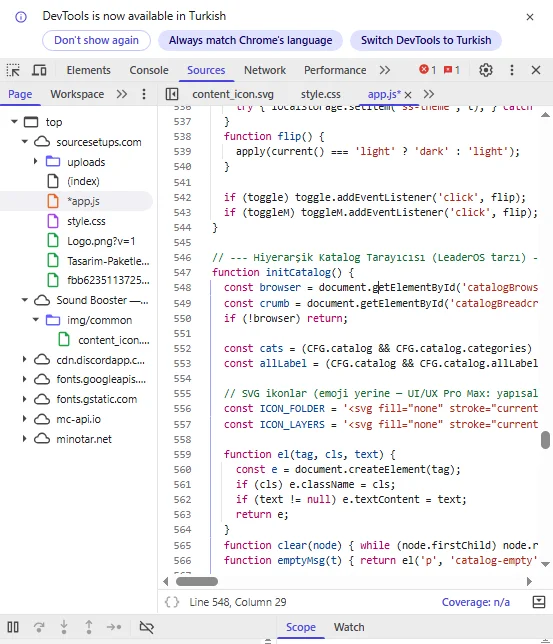The width and height of the screenshot is (553, 644).
Task: Open the style.css editor tab
Action: pyautogui.click(x=321, y=94)
